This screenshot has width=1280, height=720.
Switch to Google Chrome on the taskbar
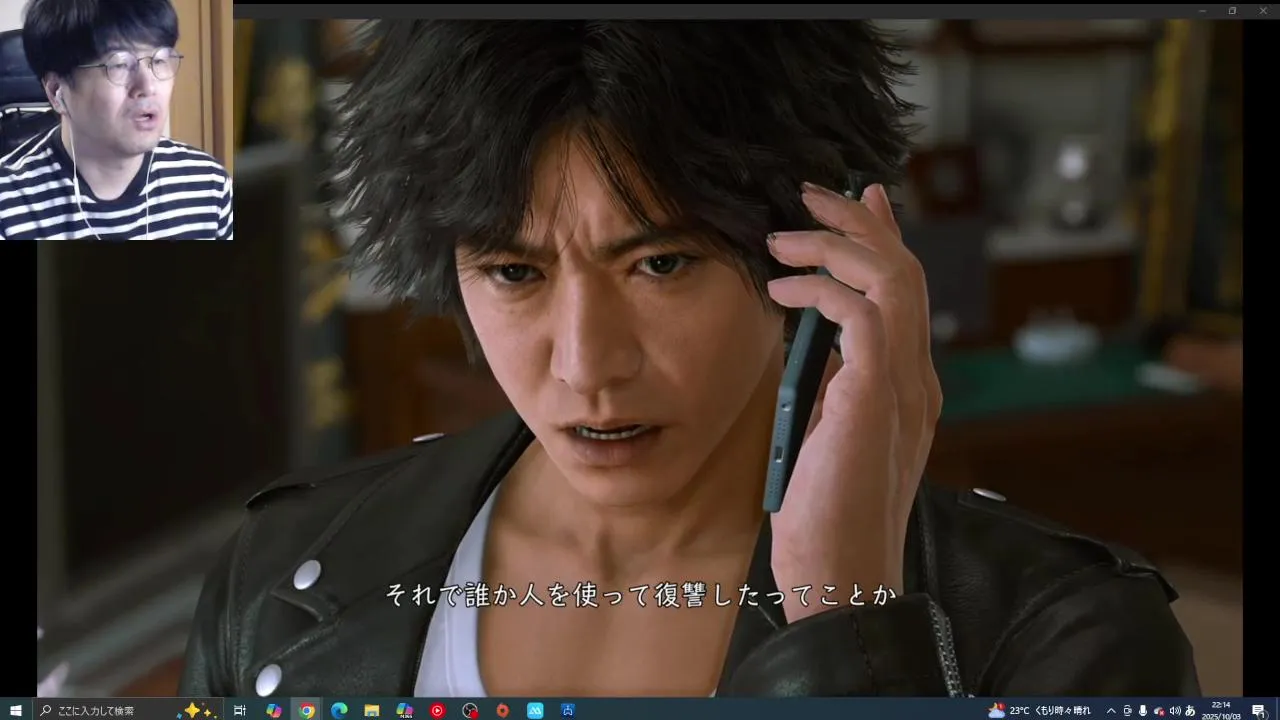pyautogui.click(x=306, y=710)
